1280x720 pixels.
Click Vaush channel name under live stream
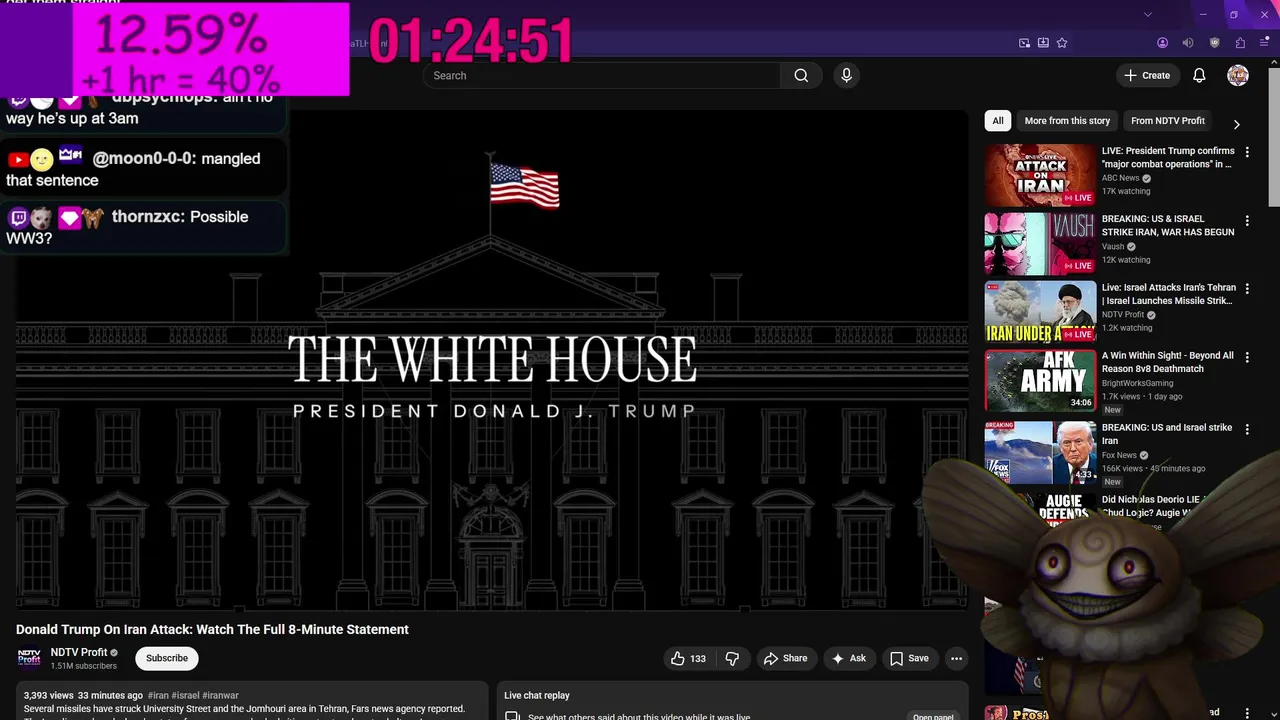1113,246
